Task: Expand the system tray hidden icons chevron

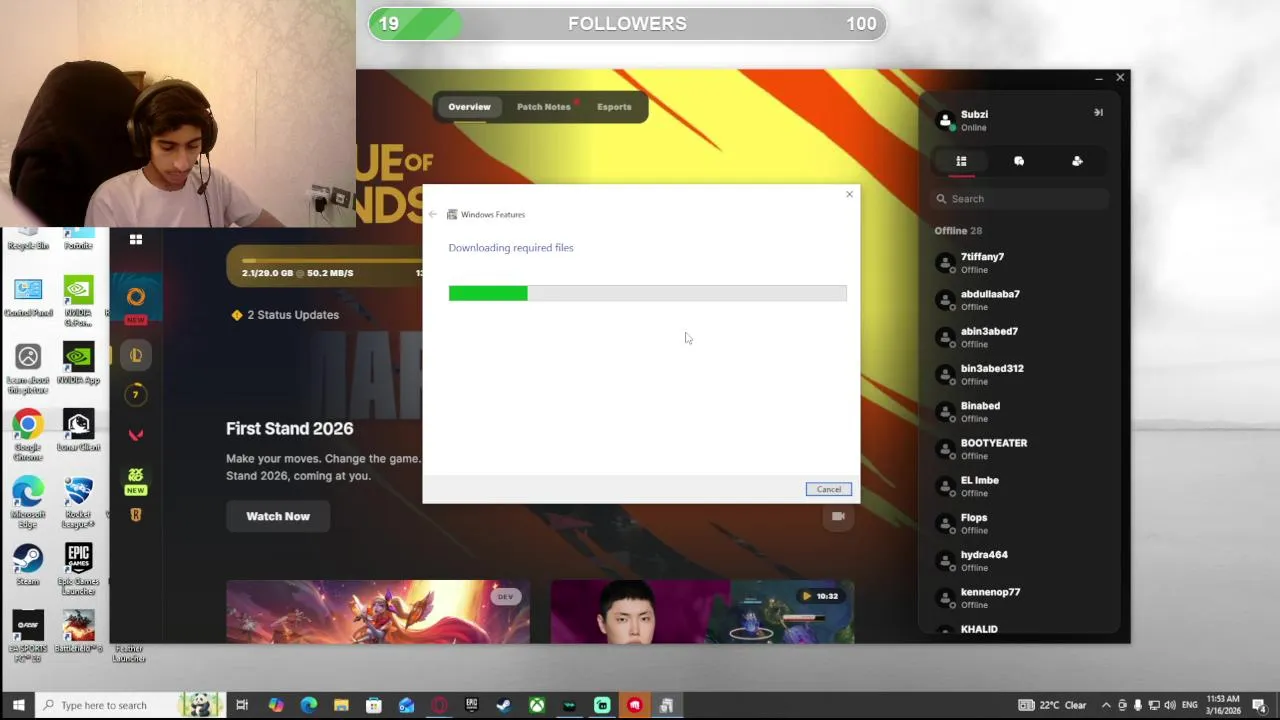Action: tap(1106, 705)
